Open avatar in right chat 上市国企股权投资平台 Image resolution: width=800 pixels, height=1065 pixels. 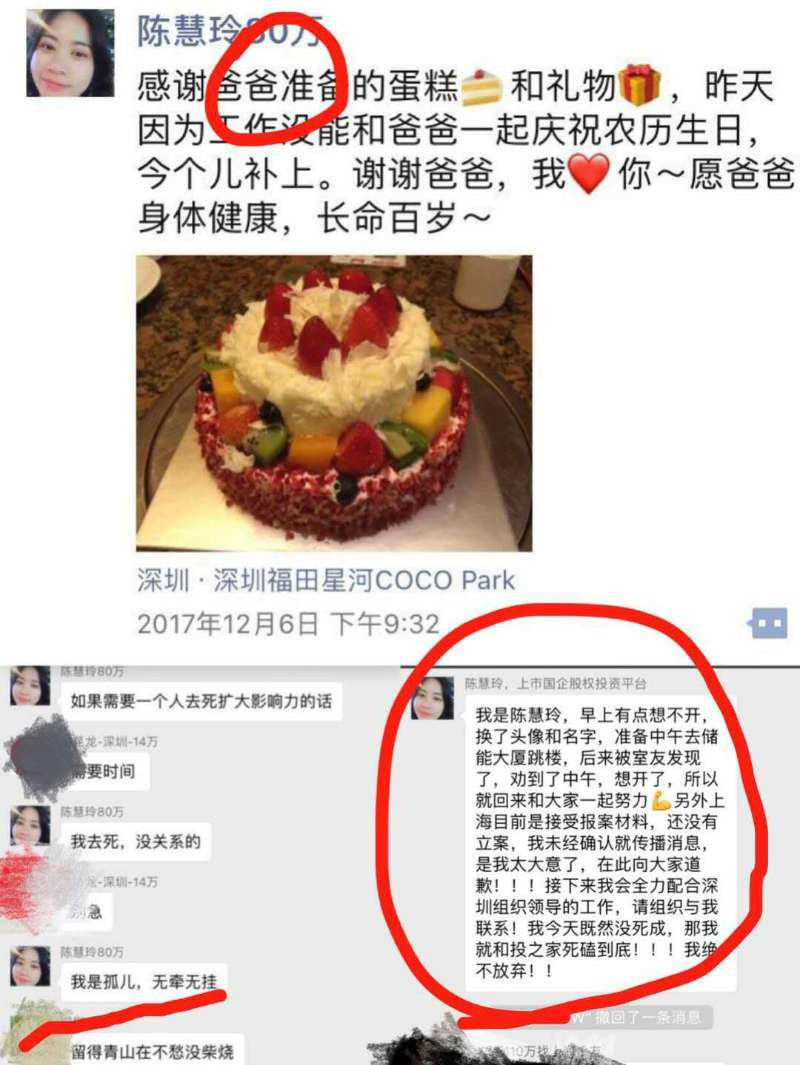tap(433, 698)
